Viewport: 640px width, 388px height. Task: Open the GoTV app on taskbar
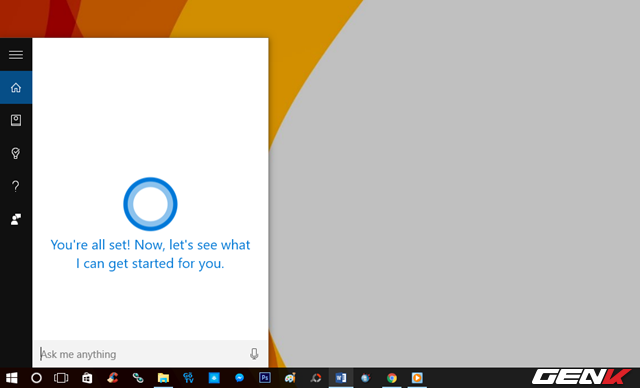189,378
